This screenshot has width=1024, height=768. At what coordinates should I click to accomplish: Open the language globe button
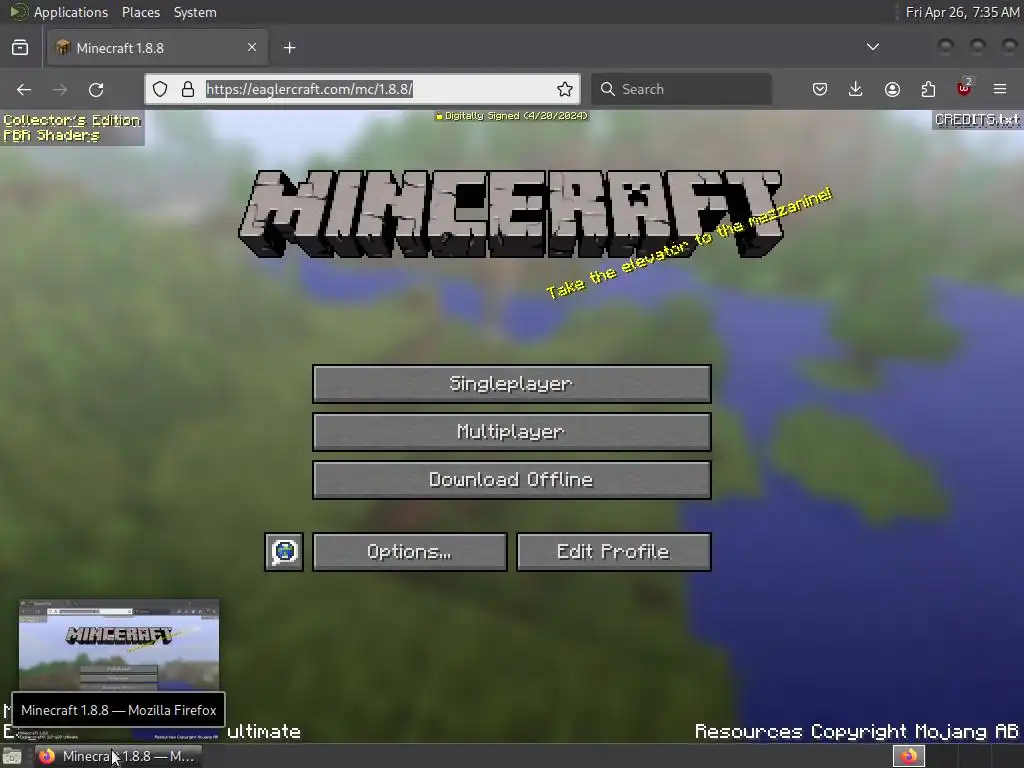(x=283, y=552)
